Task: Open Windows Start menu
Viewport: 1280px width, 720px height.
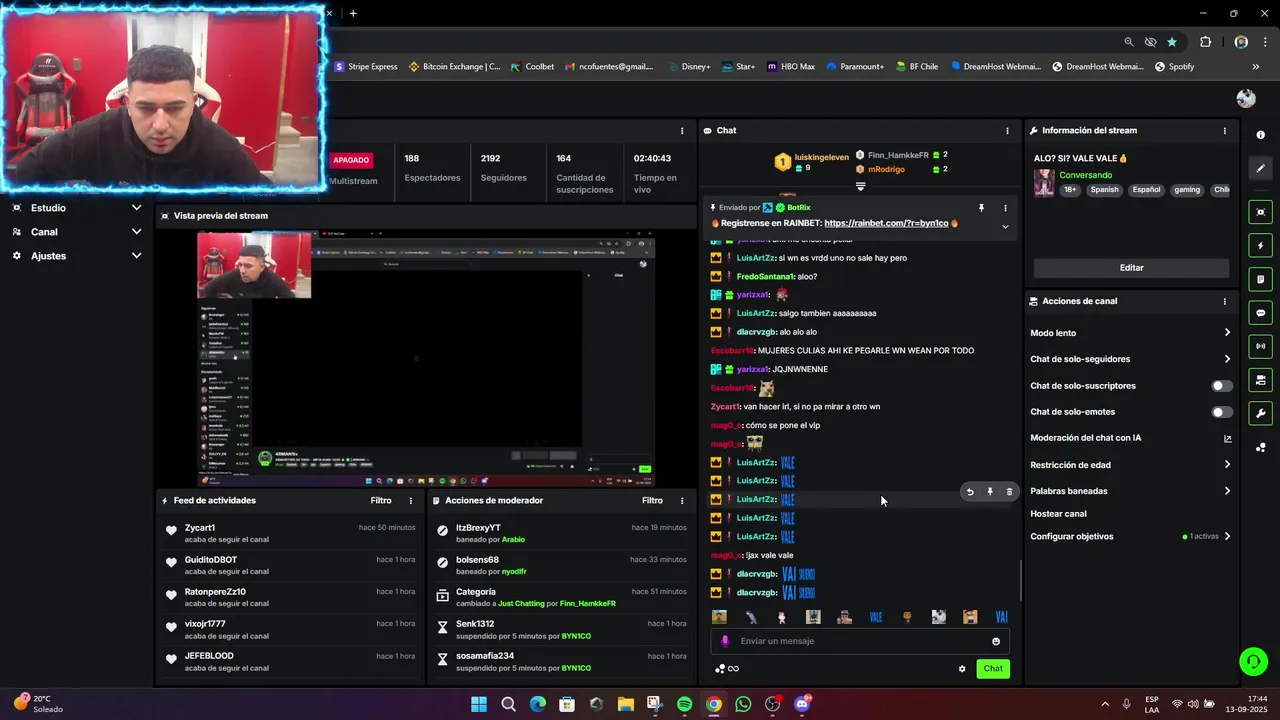Action: (x=479, y=704)
